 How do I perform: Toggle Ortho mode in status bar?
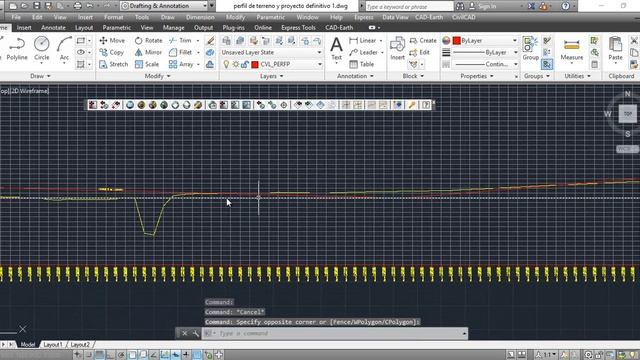pyautogui.click(x=110, y=355)
